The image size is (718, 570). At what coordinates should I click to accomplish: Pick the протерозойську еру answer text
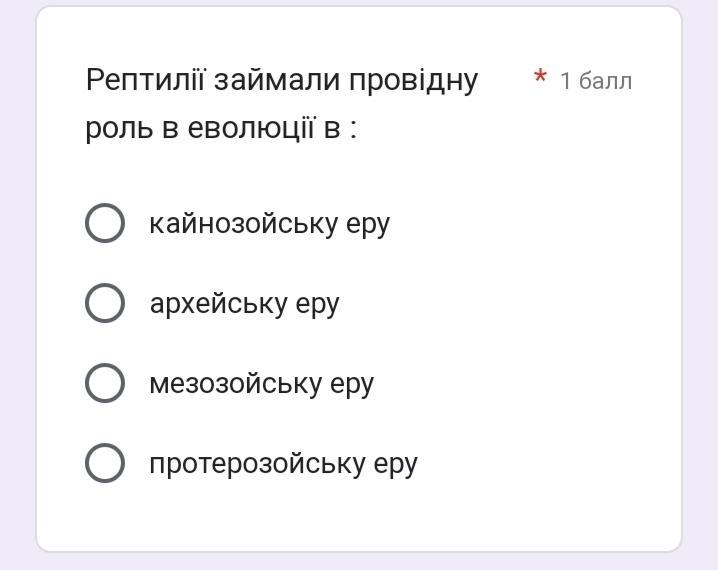pos(283,464)
